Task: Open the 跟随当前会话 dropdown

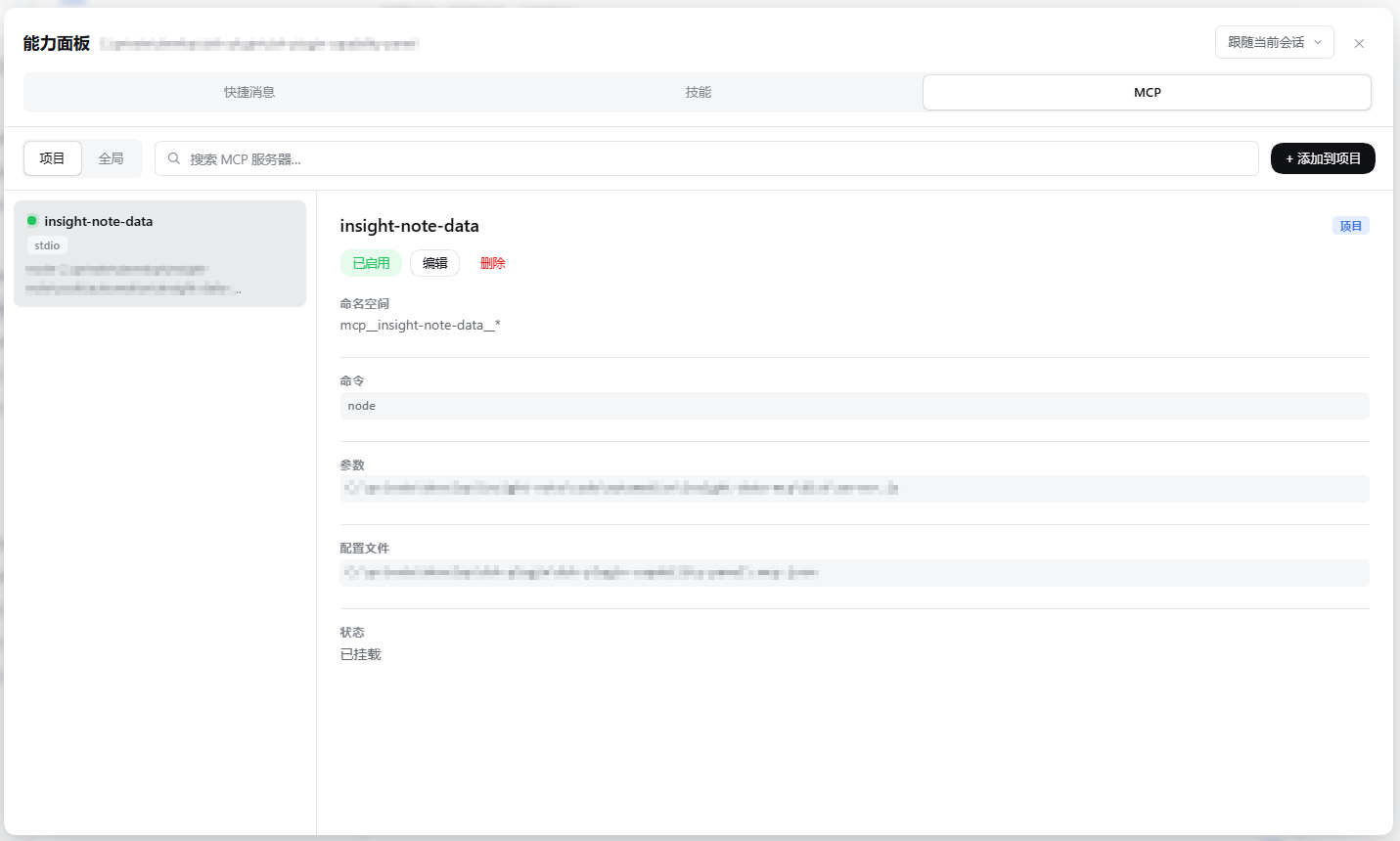Action: click(x=1274, y=42)
